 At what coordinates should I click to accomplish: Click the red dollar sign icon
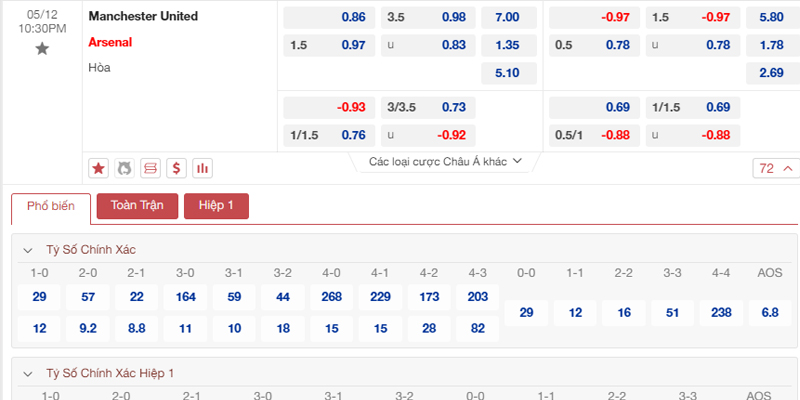[177, 168]
